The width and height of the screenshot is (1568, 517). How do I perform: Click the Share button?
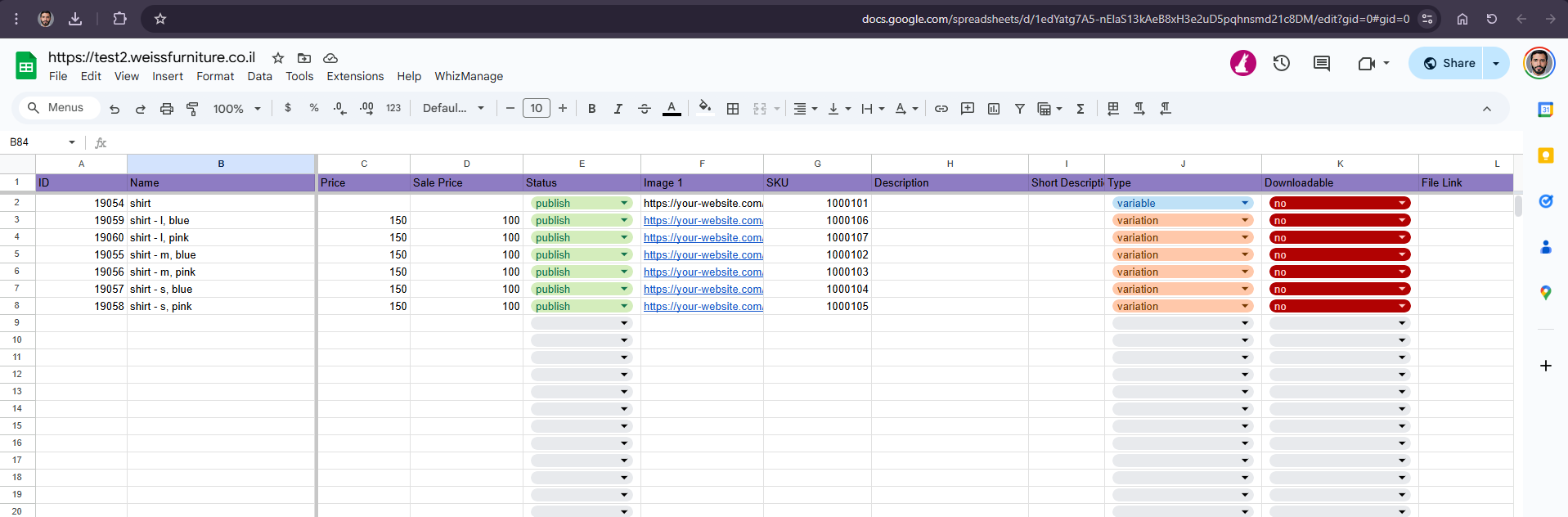click(x=1449, y=63)
